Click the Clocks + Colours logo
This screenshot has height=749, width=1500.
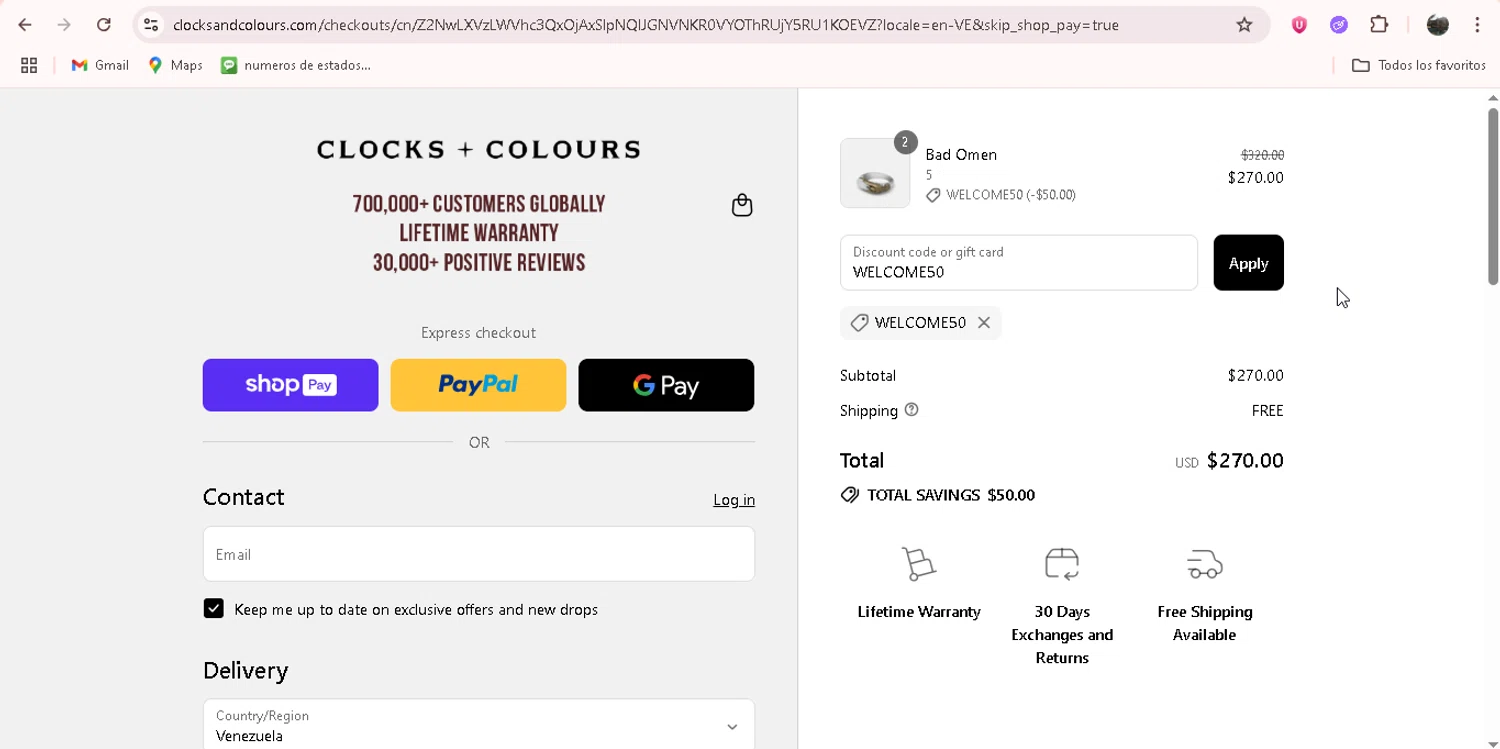(479, 149)
